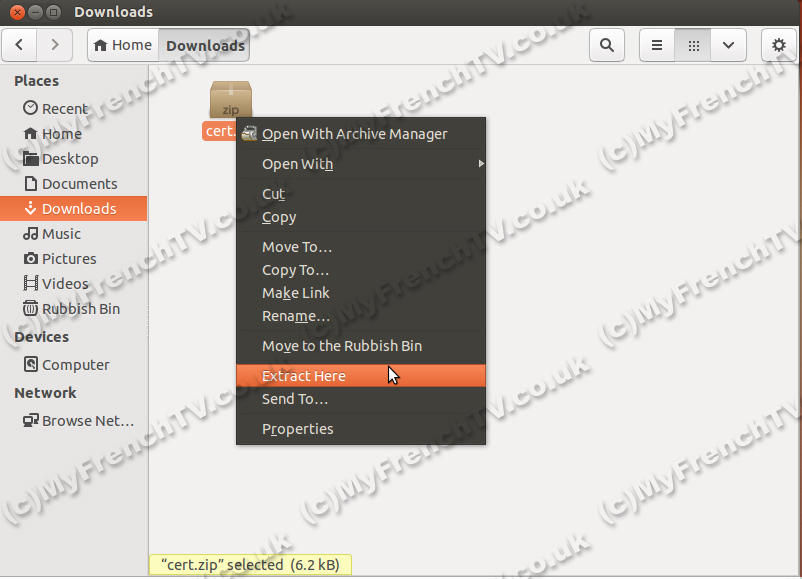Select the cert.zip archive file icon
802x579 pixels.
coord(230,101)
